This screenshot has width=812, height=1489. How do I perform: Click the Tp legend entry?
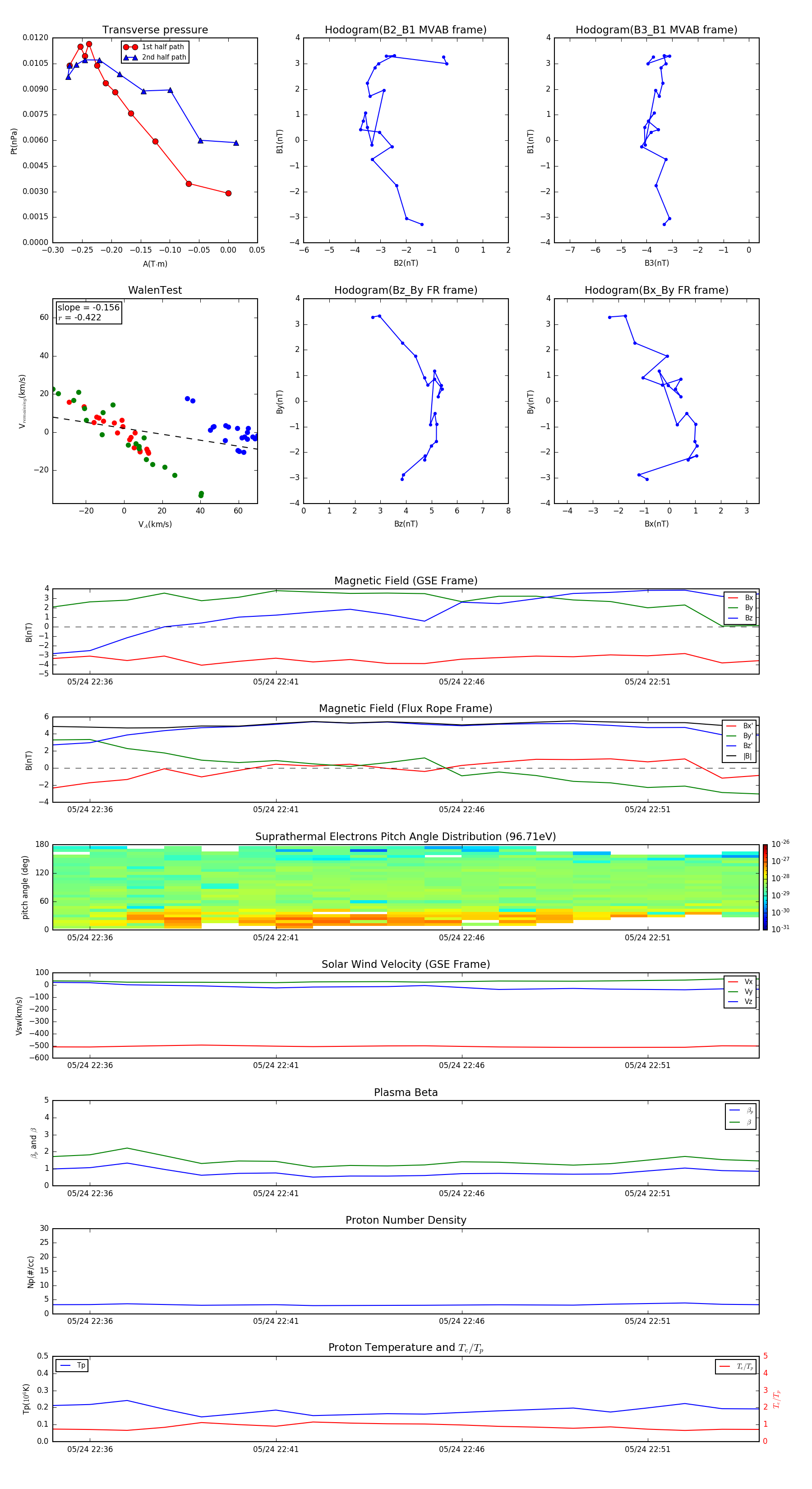[x=72, y=1365]
